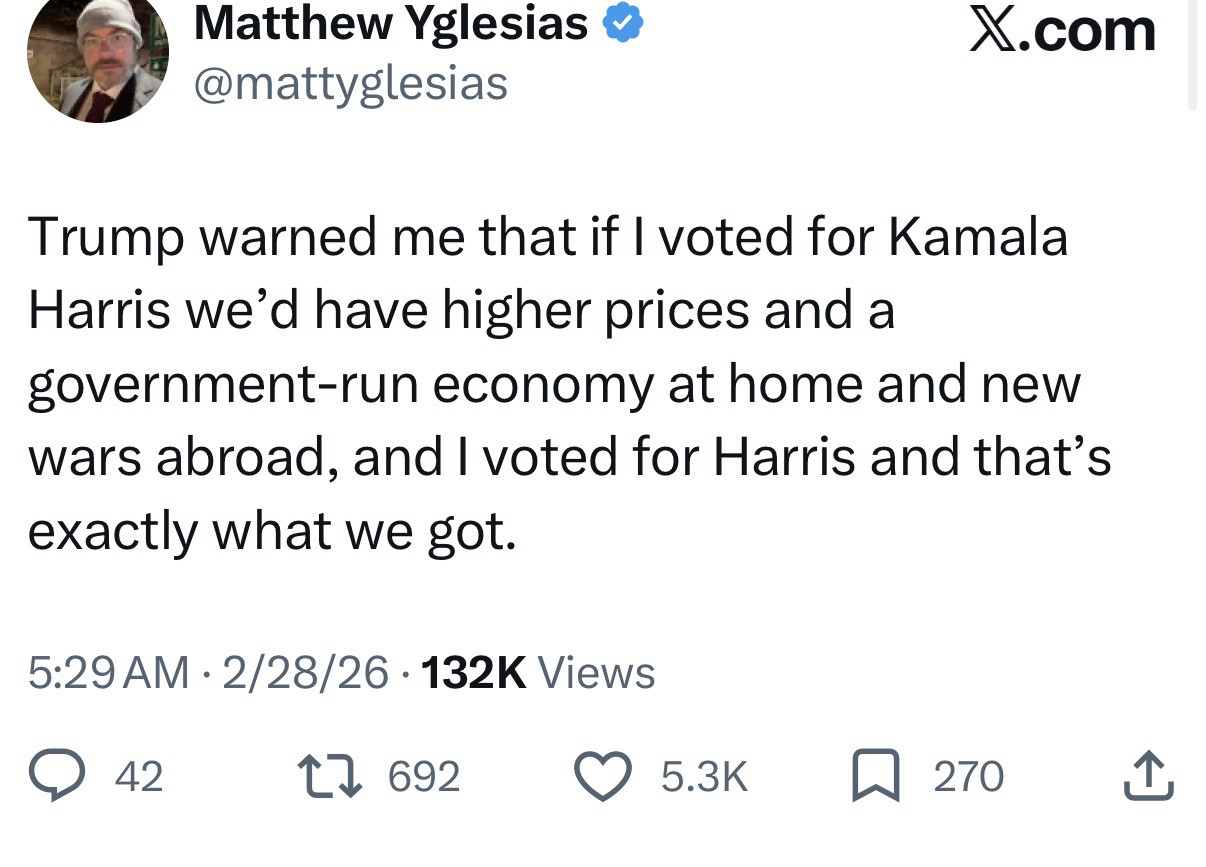Screen dimensions: 1206x867
Task: Click the scrollbar on the right edge
Action: (1191, 55)
